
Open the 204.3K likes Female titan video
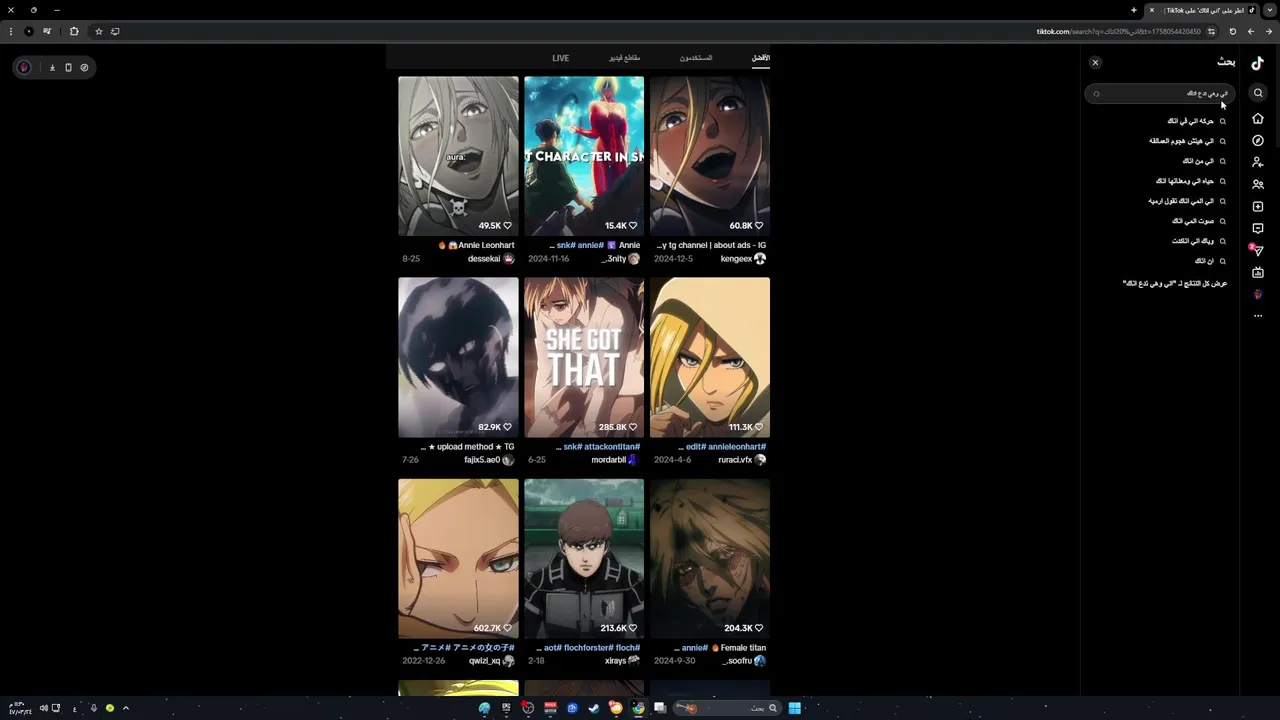(710, 558)
